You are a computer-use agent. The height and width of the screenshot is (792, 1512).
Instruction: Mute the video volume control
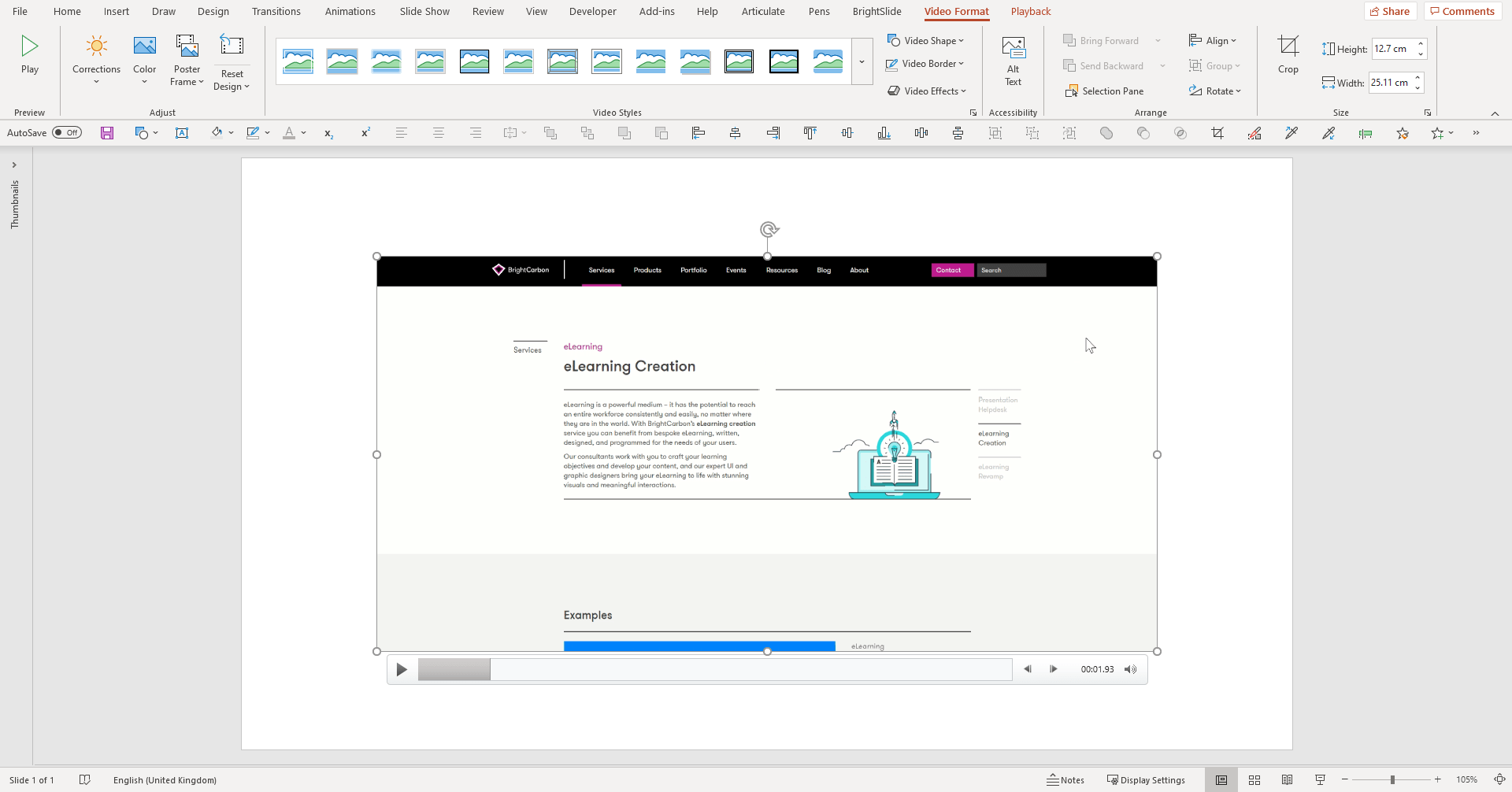[x=1131, y=669]
